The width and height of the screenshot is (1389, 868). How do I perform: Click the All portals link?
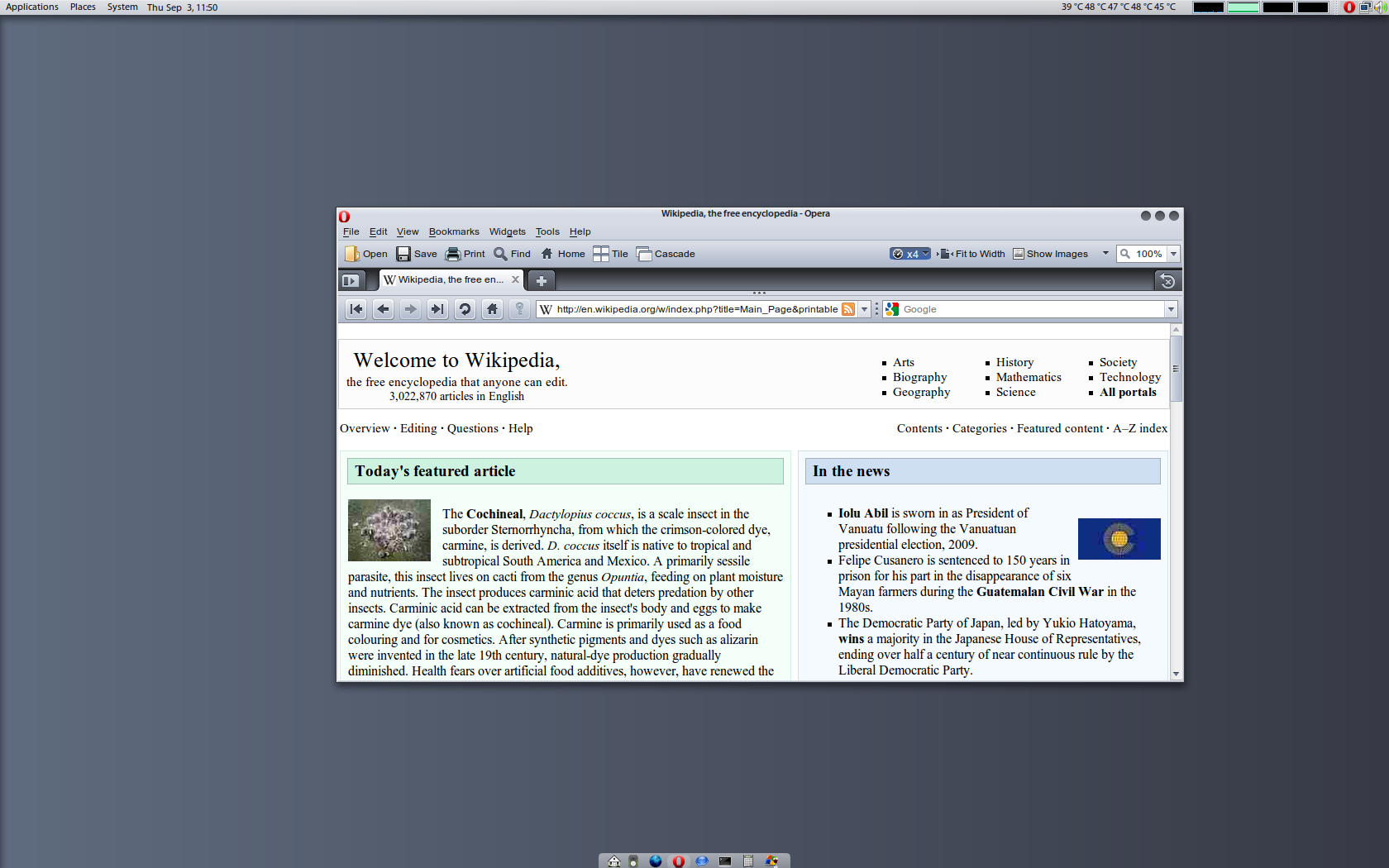coord(1128,392)
